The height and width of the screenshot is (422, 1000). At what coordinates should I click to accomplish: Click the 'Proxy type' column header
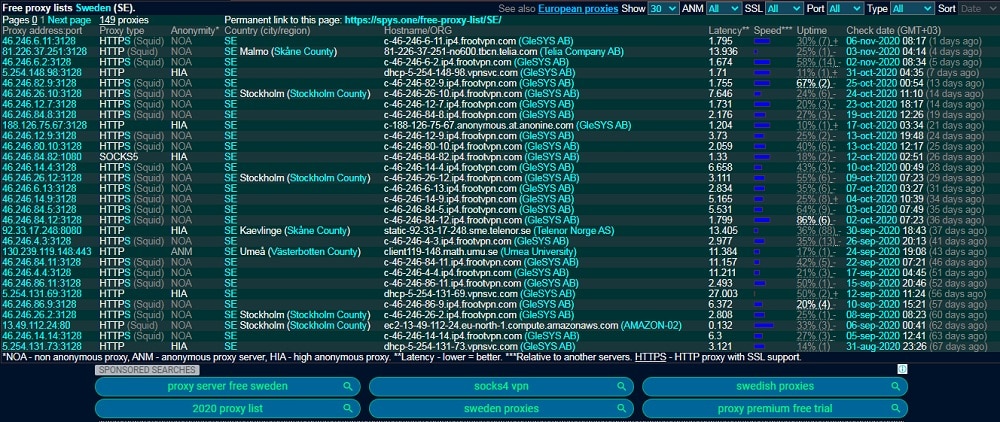122,31
